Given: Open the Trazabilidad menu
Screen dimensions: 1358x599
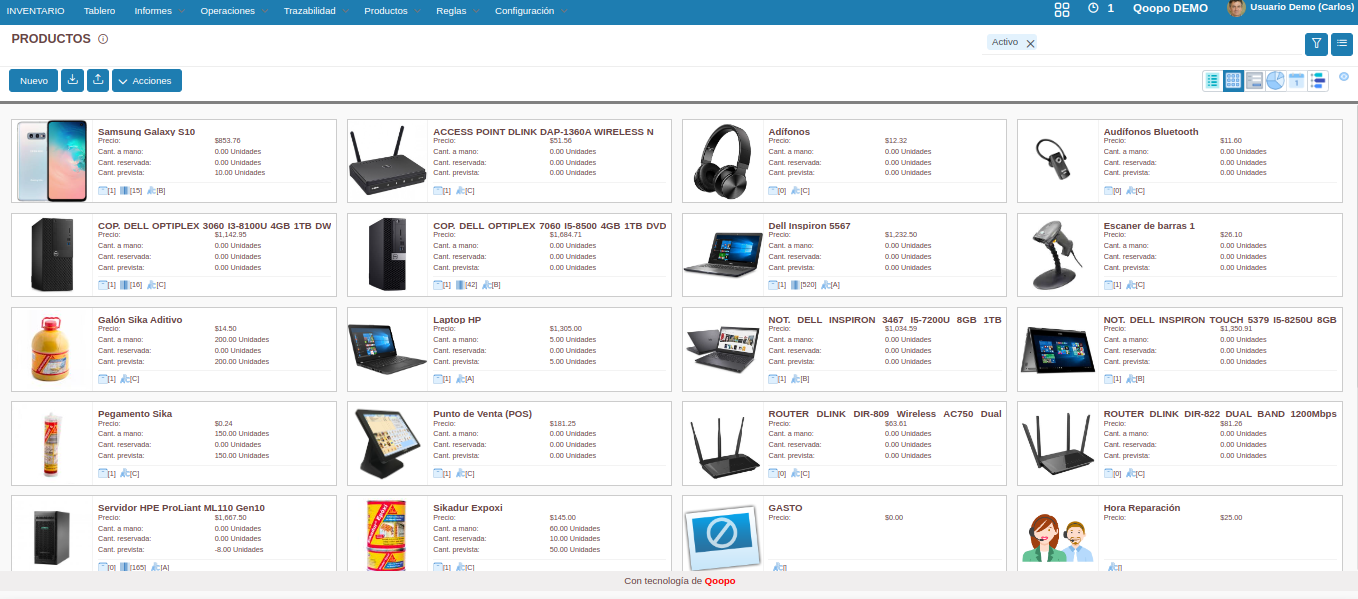Looking at the screenshot, I should tap(315, 10).
